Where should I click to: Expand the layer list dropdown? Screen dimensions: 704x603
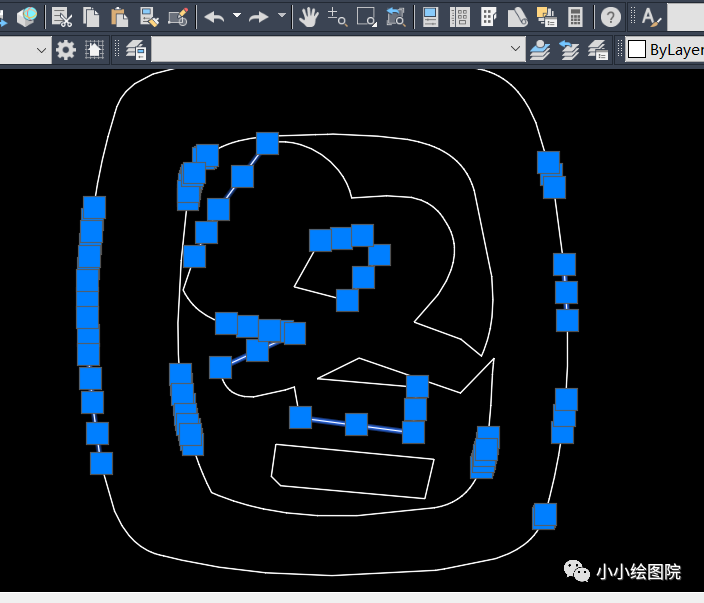(515, 48)
